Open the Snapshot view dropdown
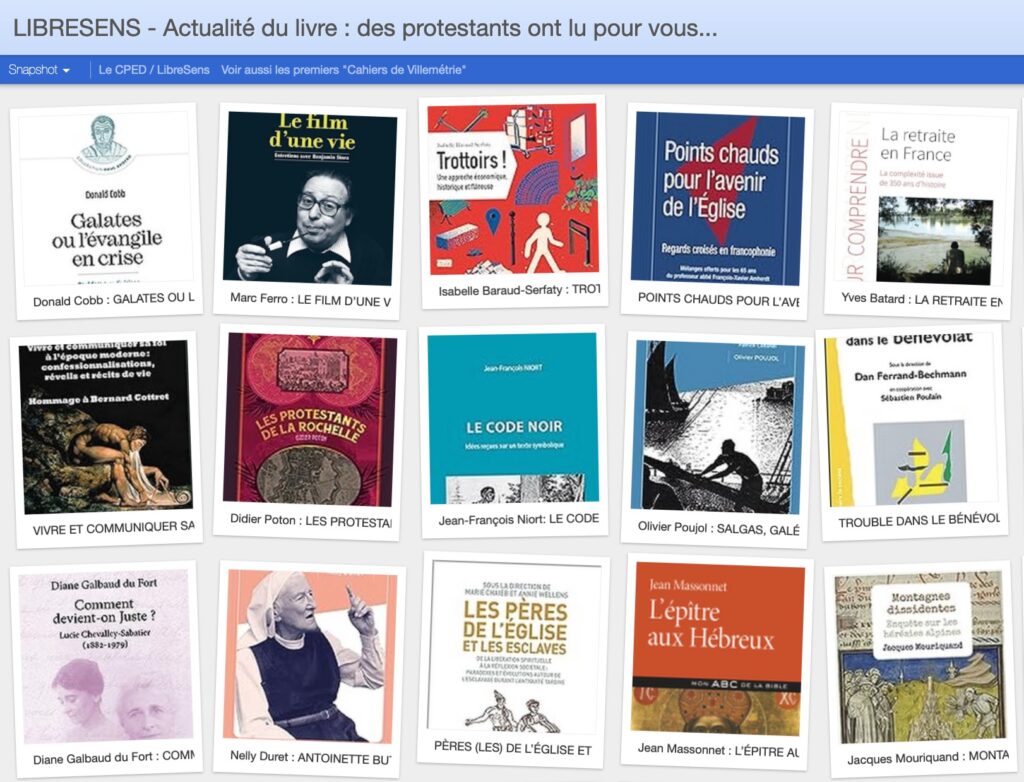This screenshot has height=782, width=1024. 39,70
